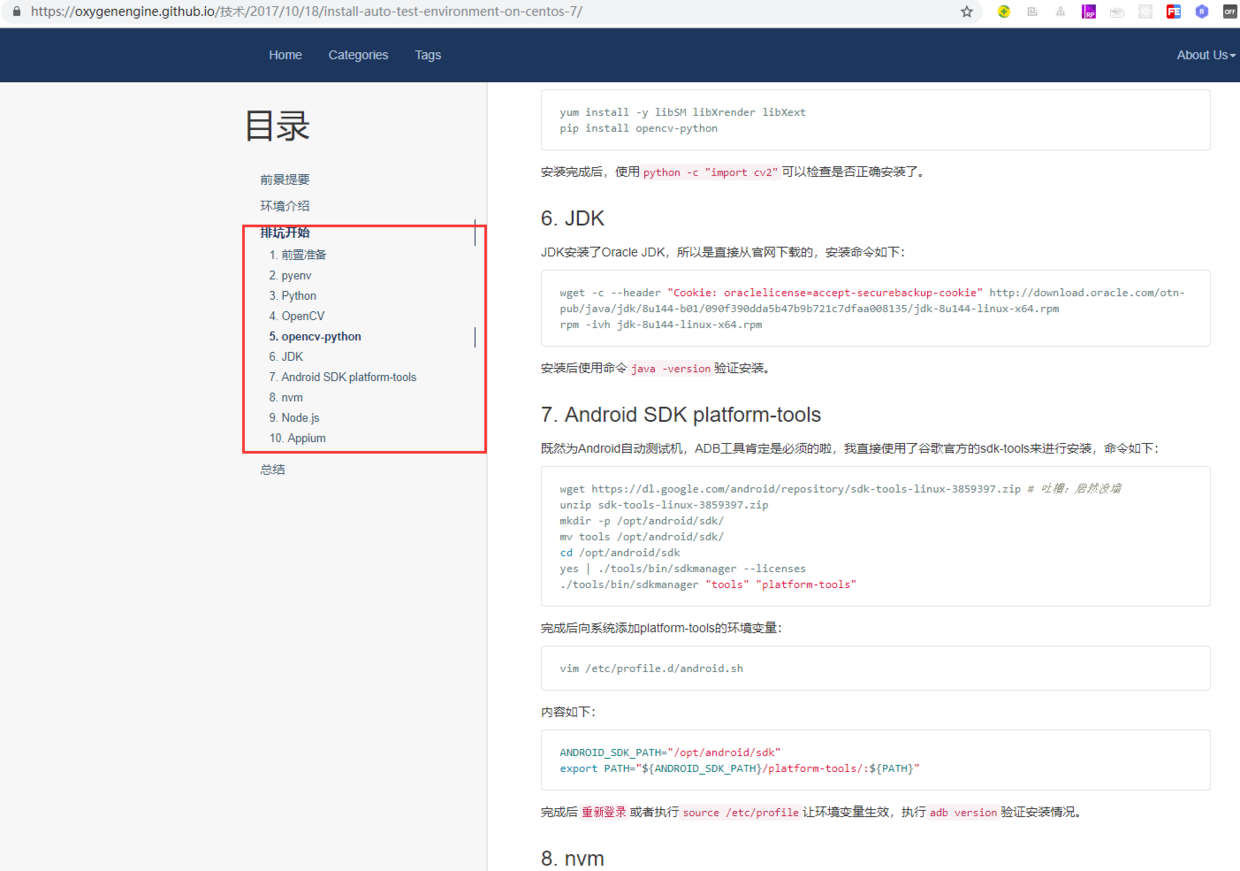
Task: Click the grey sitemap tree extension icon
Action: pos(1061,12)
